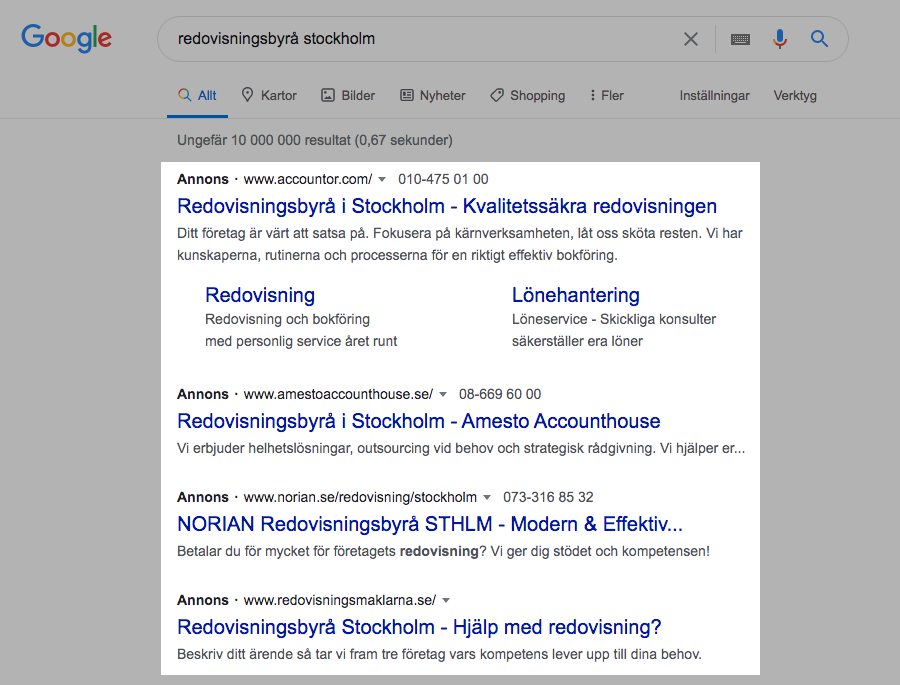The height and width of the screenshot is (685, 900).
Task: Click phone number 010-475 01 00
Action: pyautogui.click(x=443, y=179)
